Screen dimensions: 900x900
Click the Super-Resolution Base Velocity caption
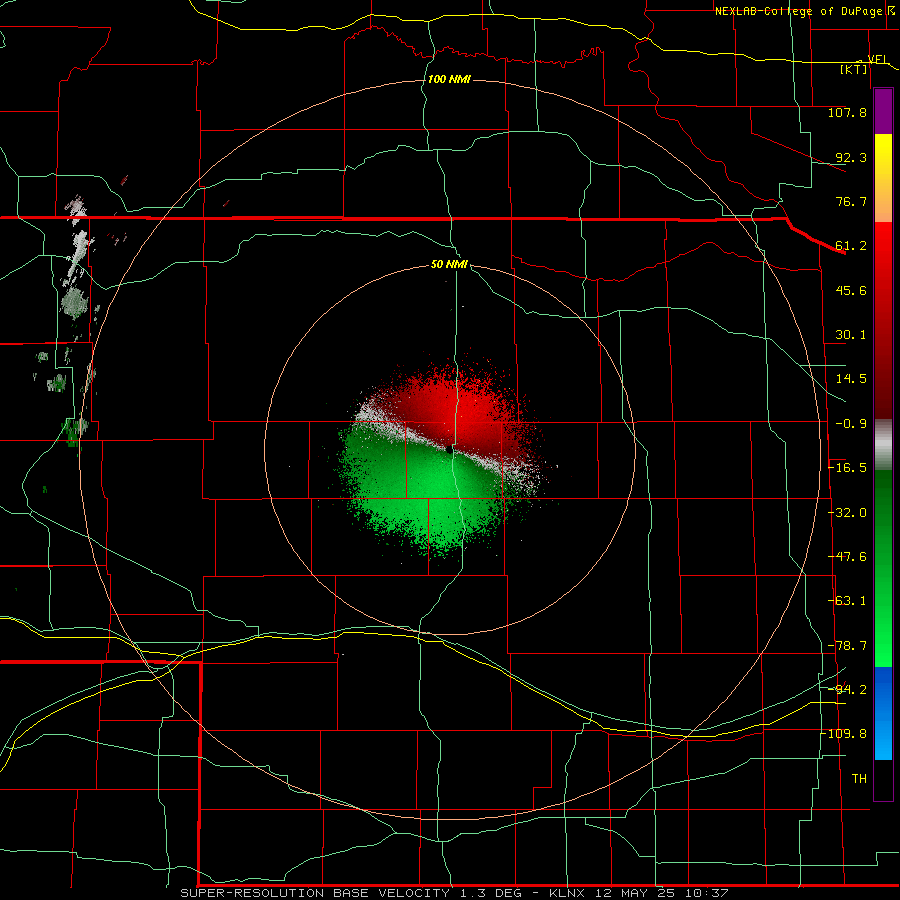point(454,893)
